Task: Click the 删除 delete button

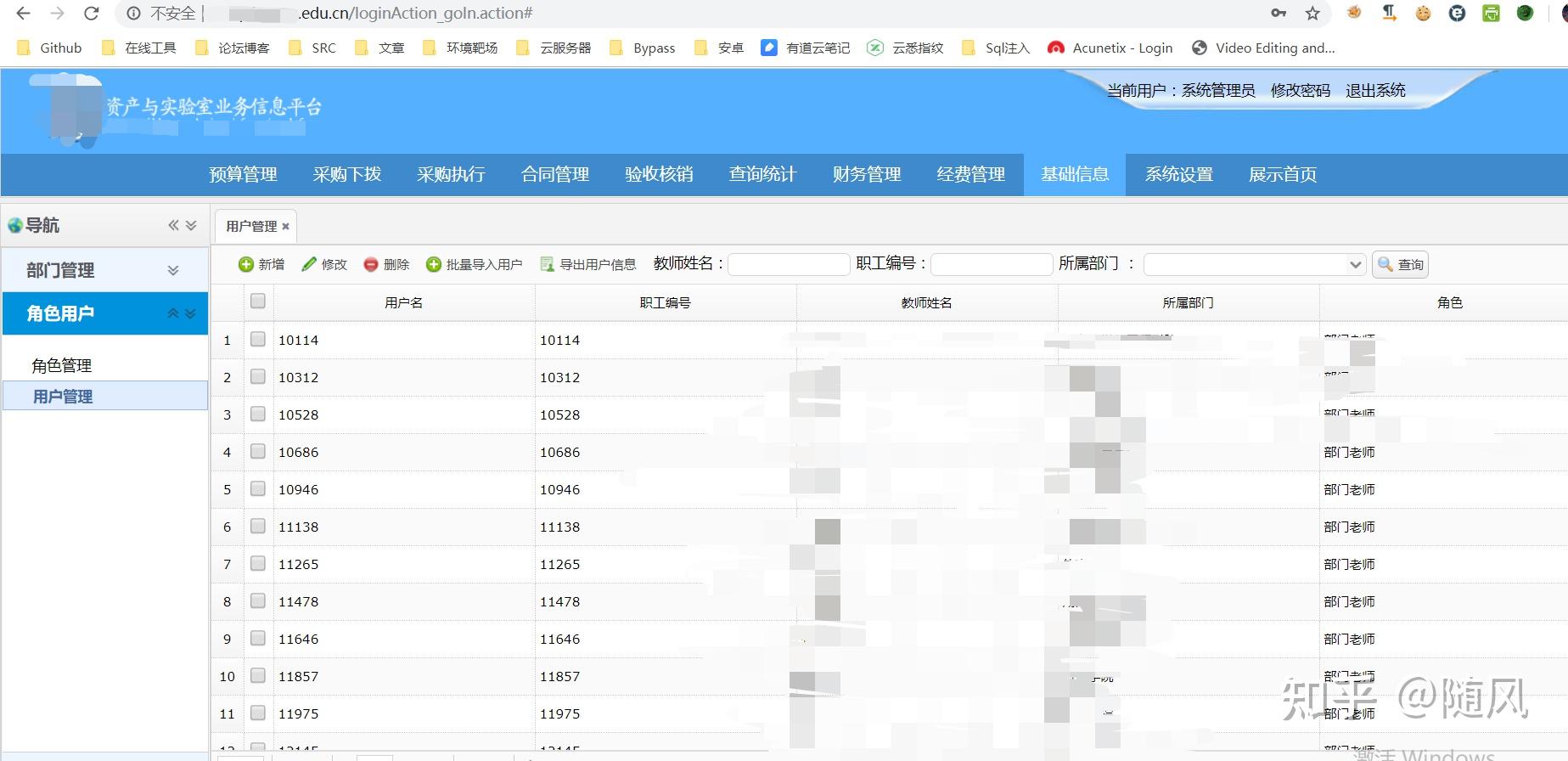Action: tap(386, 264)
